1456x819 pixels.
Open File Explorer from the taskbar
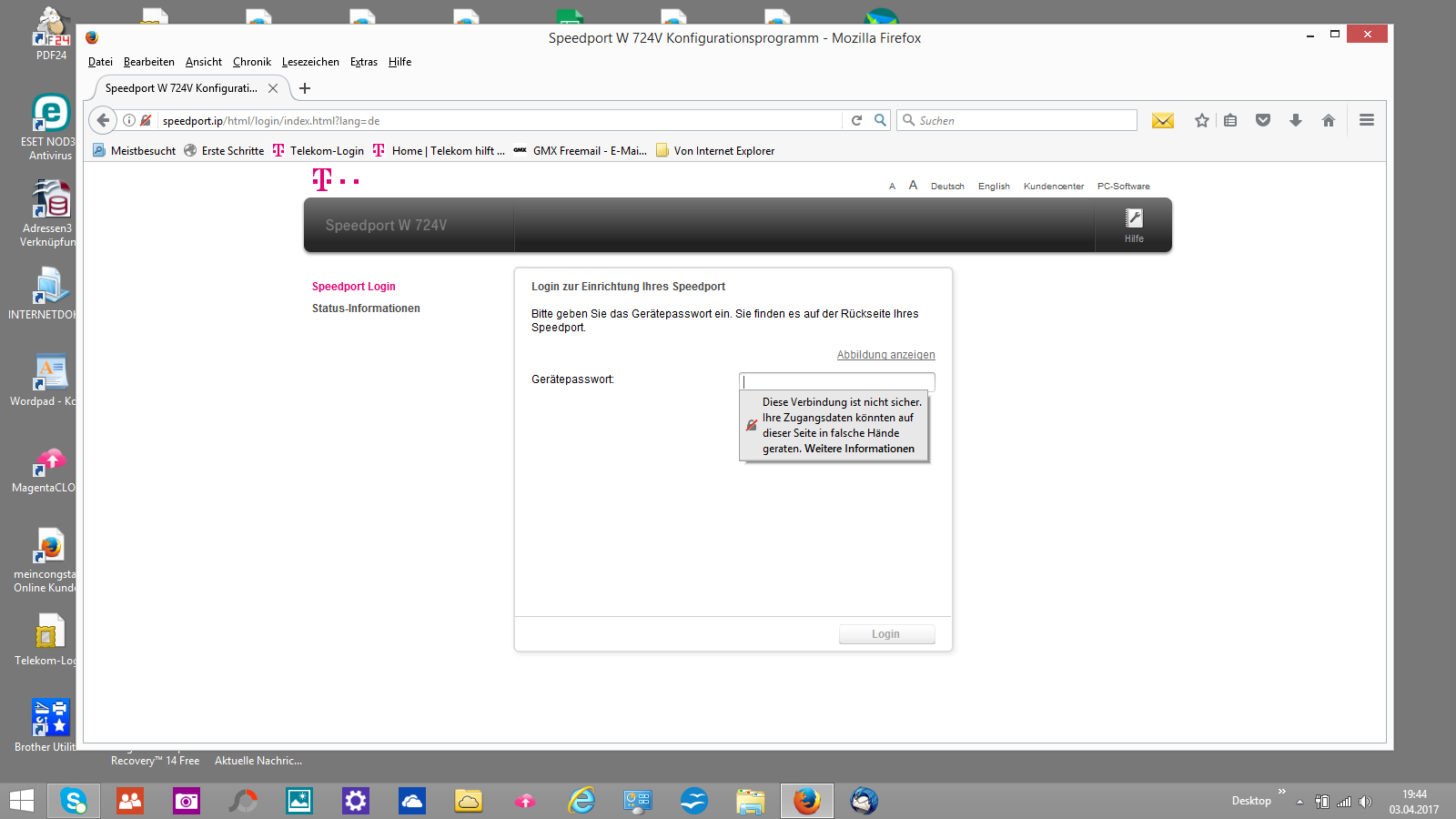tap(751, 801)
